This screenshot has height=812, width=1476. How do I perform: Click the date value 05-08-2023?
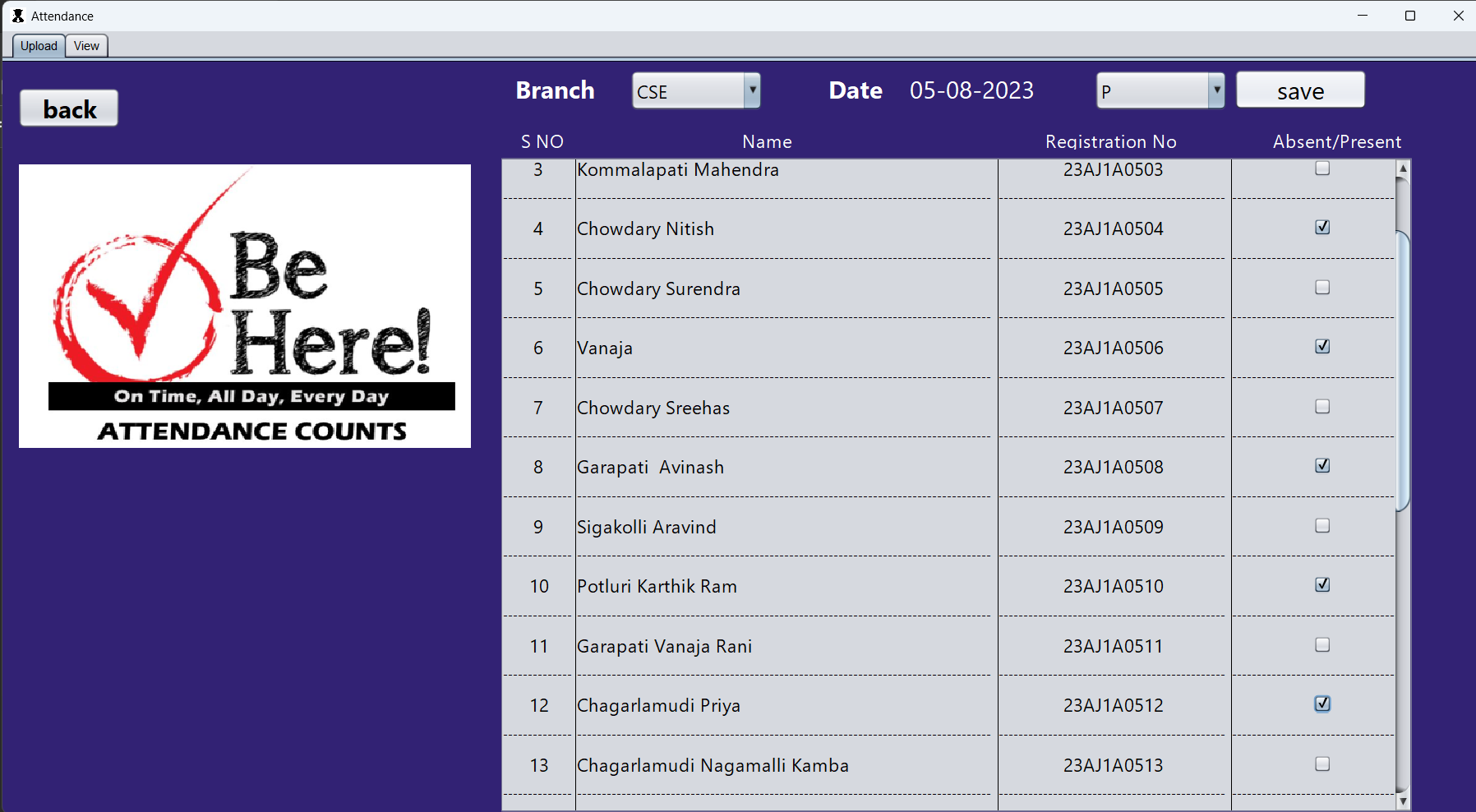coord(971,90)
